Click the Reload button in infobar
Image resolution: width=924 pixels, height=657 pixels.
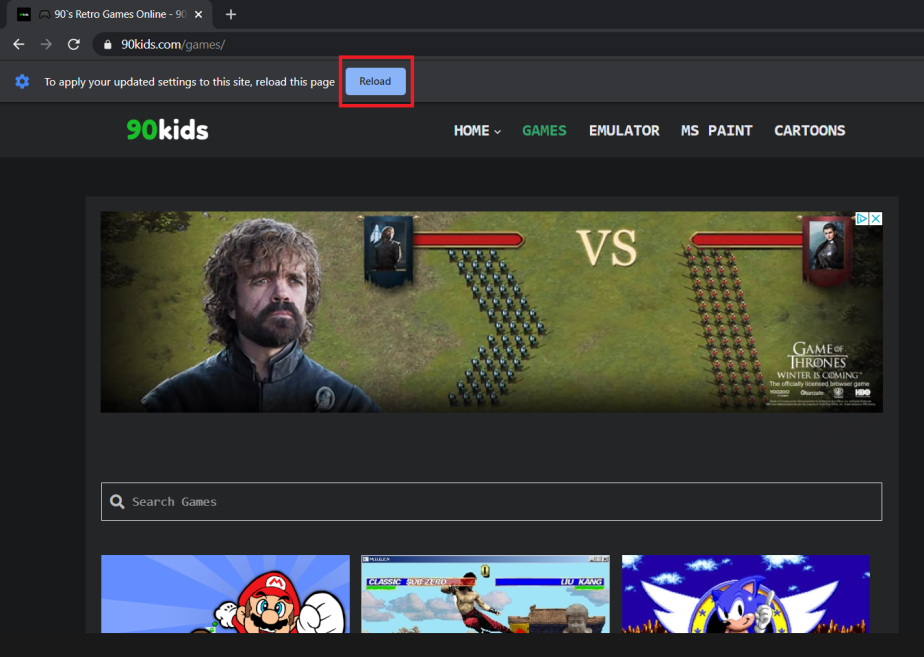(x=375, y=81)
